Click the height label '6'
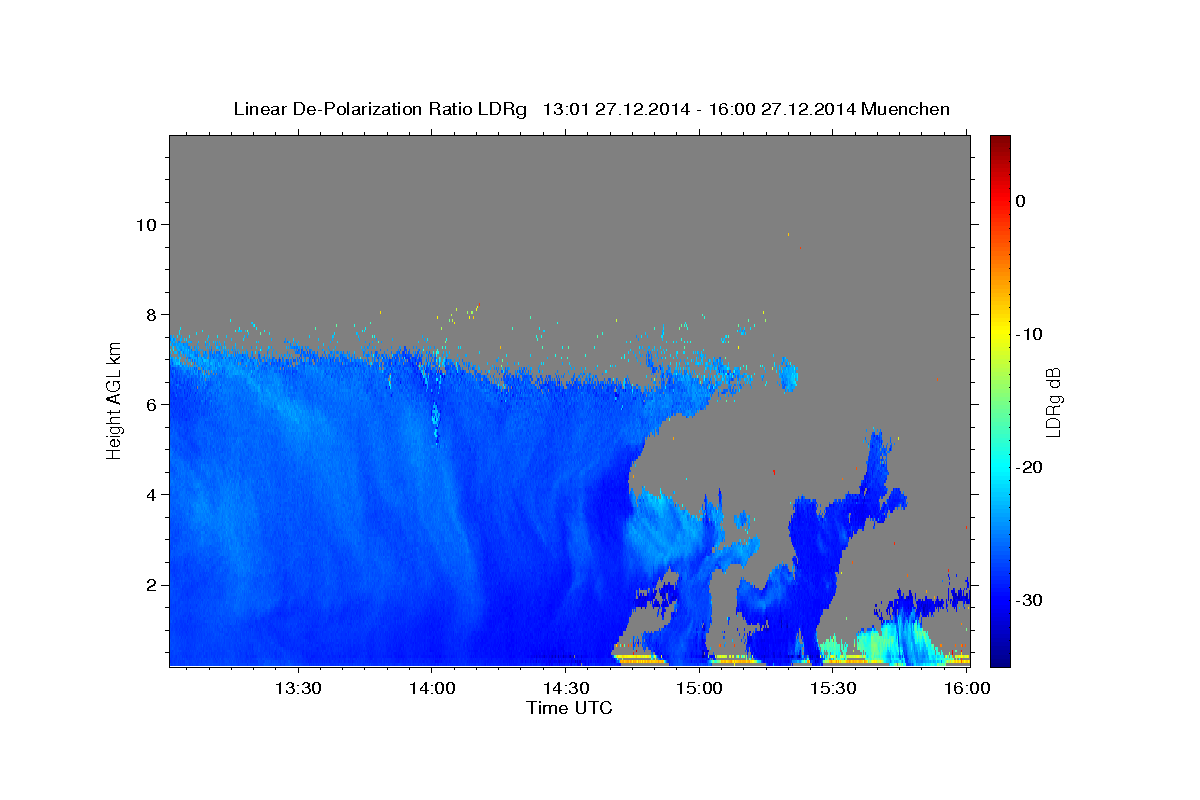Image resolution: width=1200 pixels, height=800 pixels. pos(151,404)
